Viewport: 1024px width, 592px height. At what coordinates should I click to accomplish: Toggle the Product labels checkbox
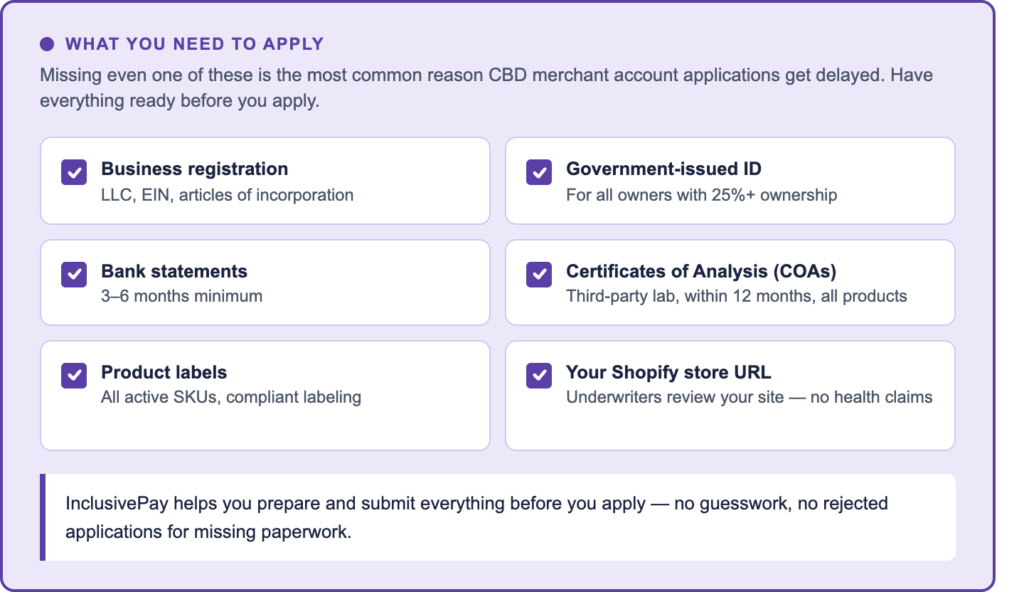coord(74,375)
